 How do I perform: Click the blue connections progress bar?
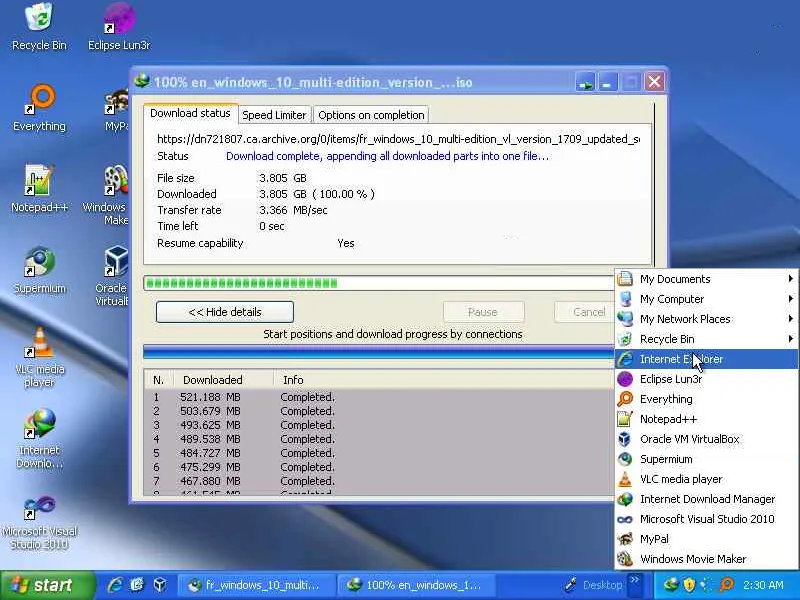click(x=379, y=352)
